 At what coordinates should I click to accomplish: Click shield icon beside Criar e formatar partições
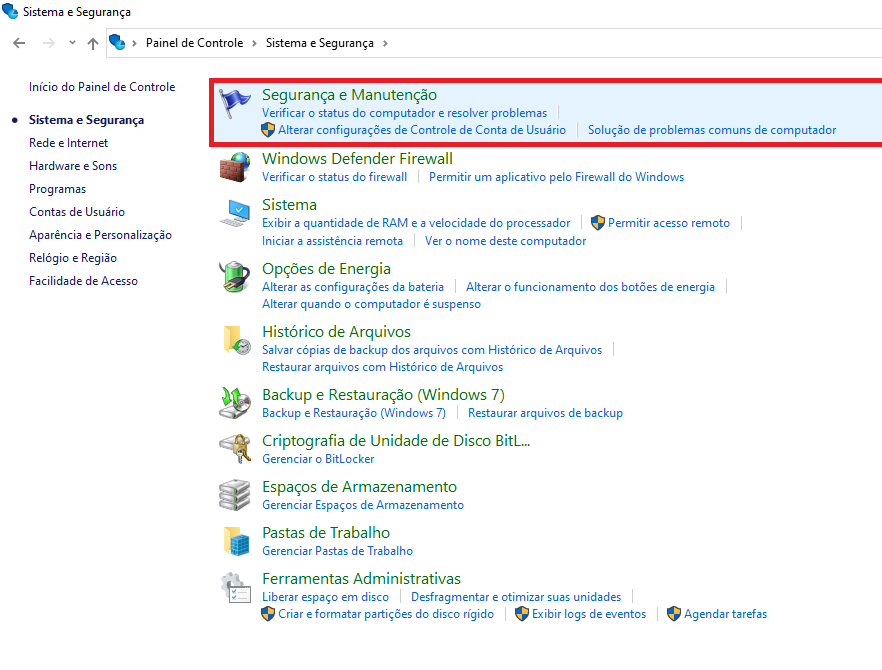click(x=268, y=614)
